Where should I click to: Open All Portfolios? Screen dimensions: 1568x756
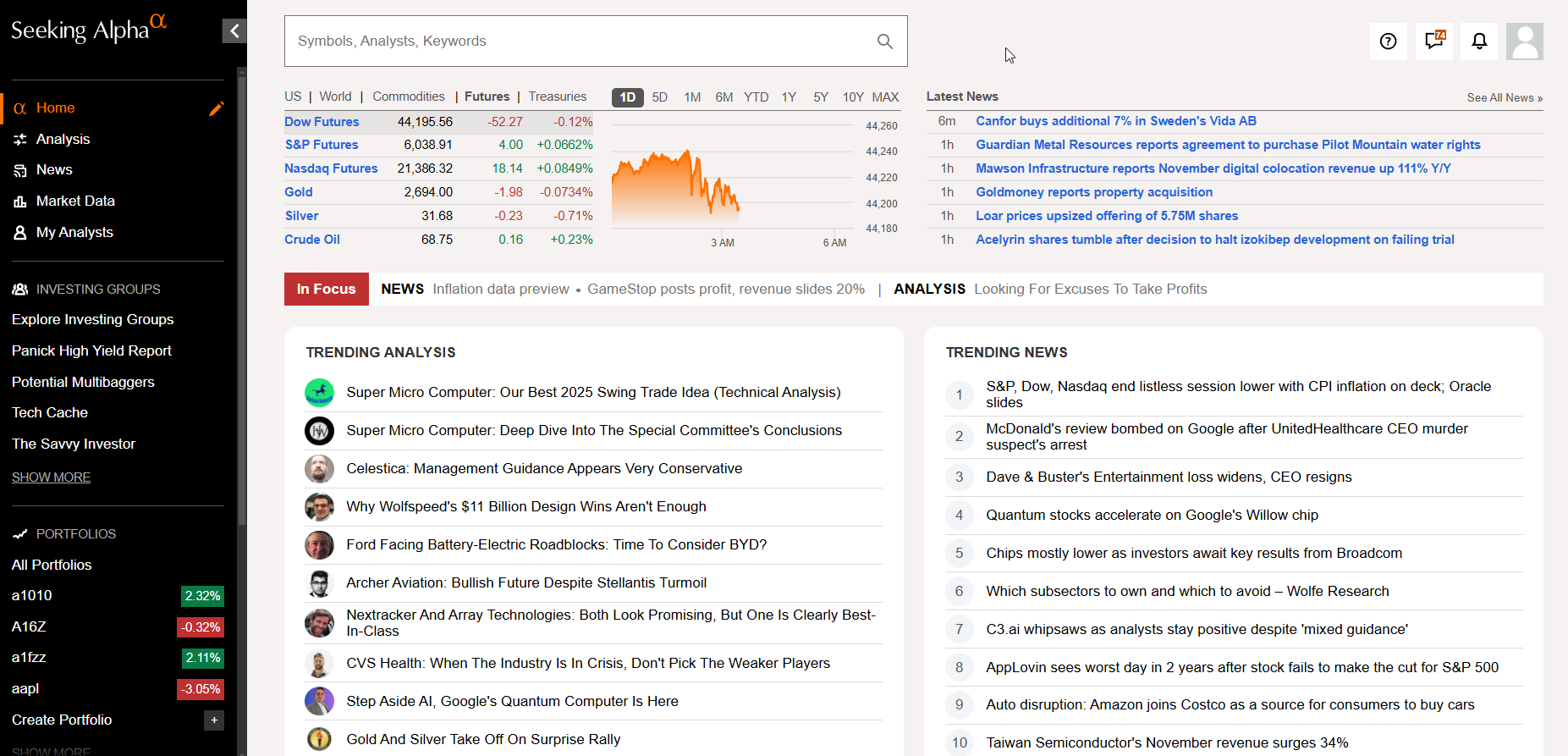tap(52, 566)
